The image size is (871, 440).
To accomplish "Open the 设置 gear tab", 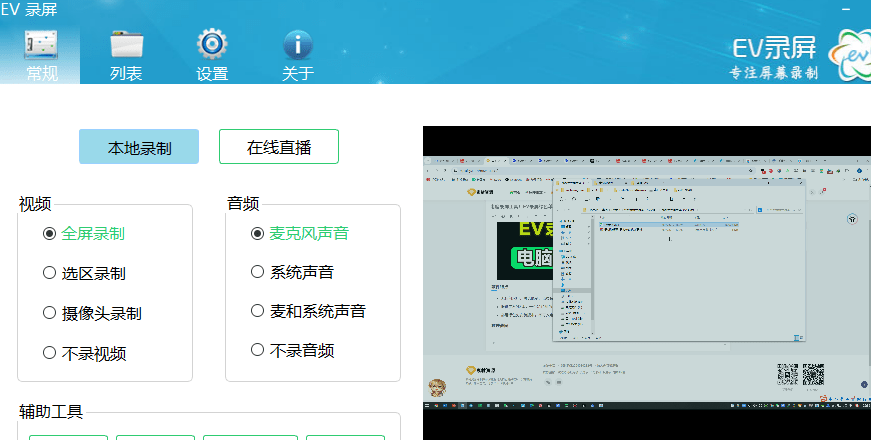I will tap(212, 54).
